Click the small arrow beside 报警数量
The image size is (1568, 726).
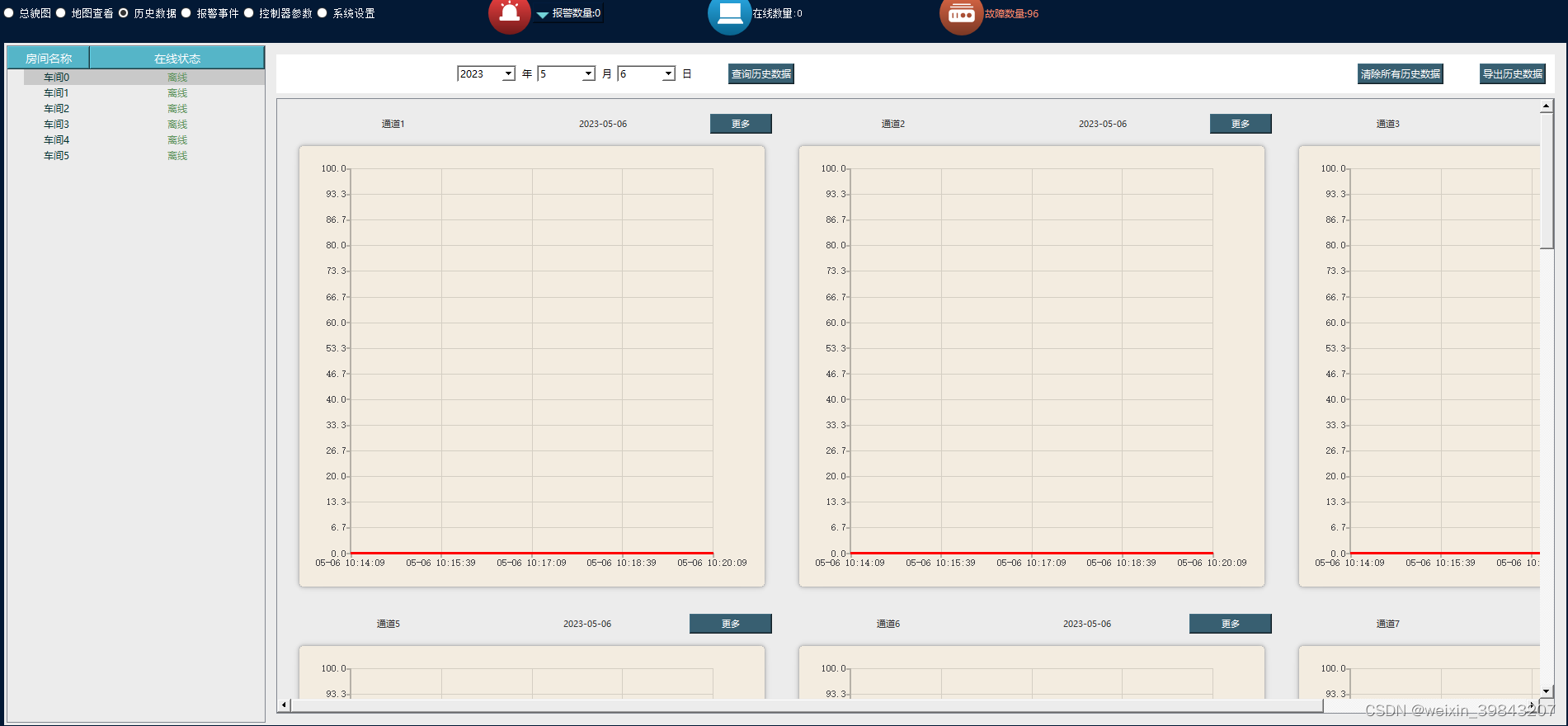(542, 15)
